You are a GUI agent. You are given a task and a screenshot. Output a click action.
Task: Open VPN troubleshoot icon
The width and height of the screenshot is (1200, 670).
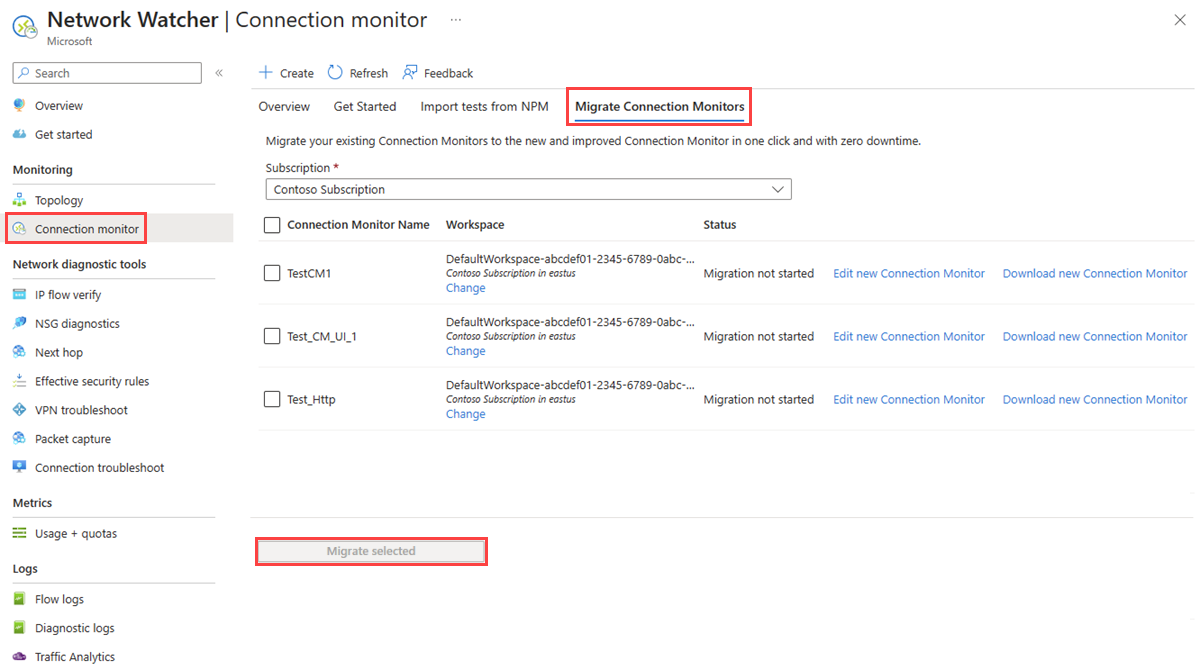coord(19,410)
